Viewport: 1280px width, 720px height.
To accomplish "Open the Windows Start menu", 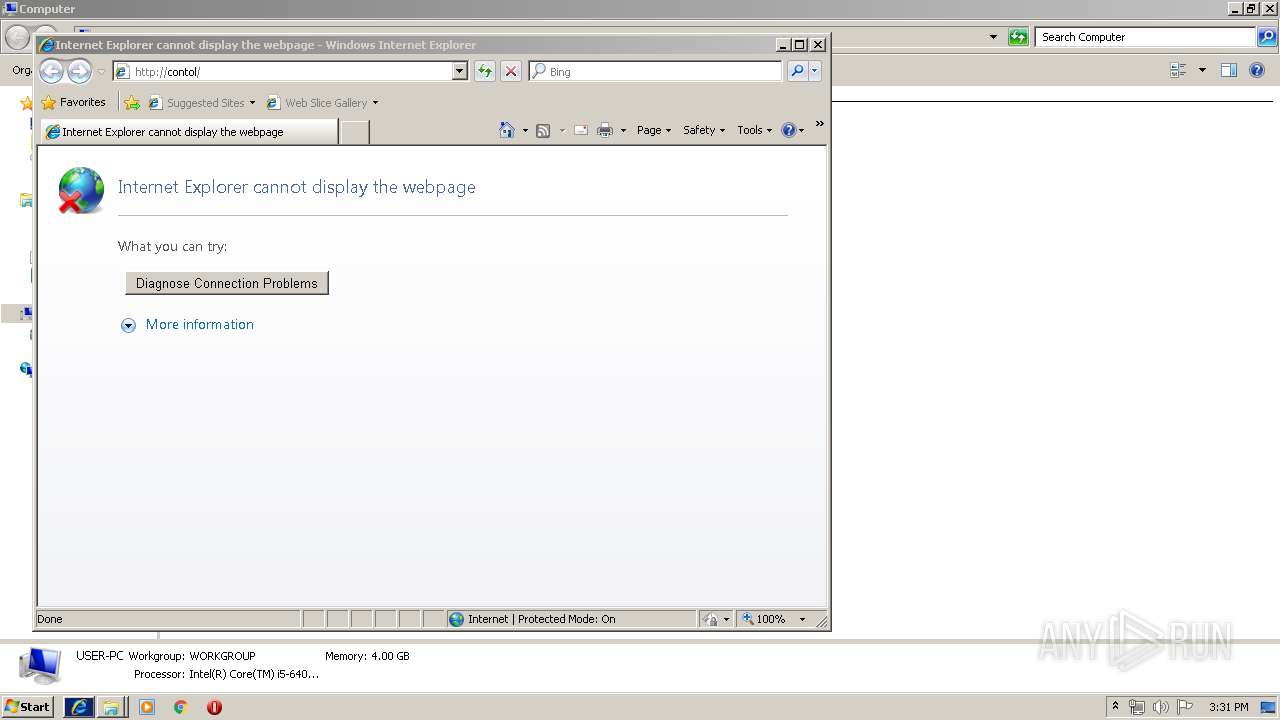I will [27, 706].
